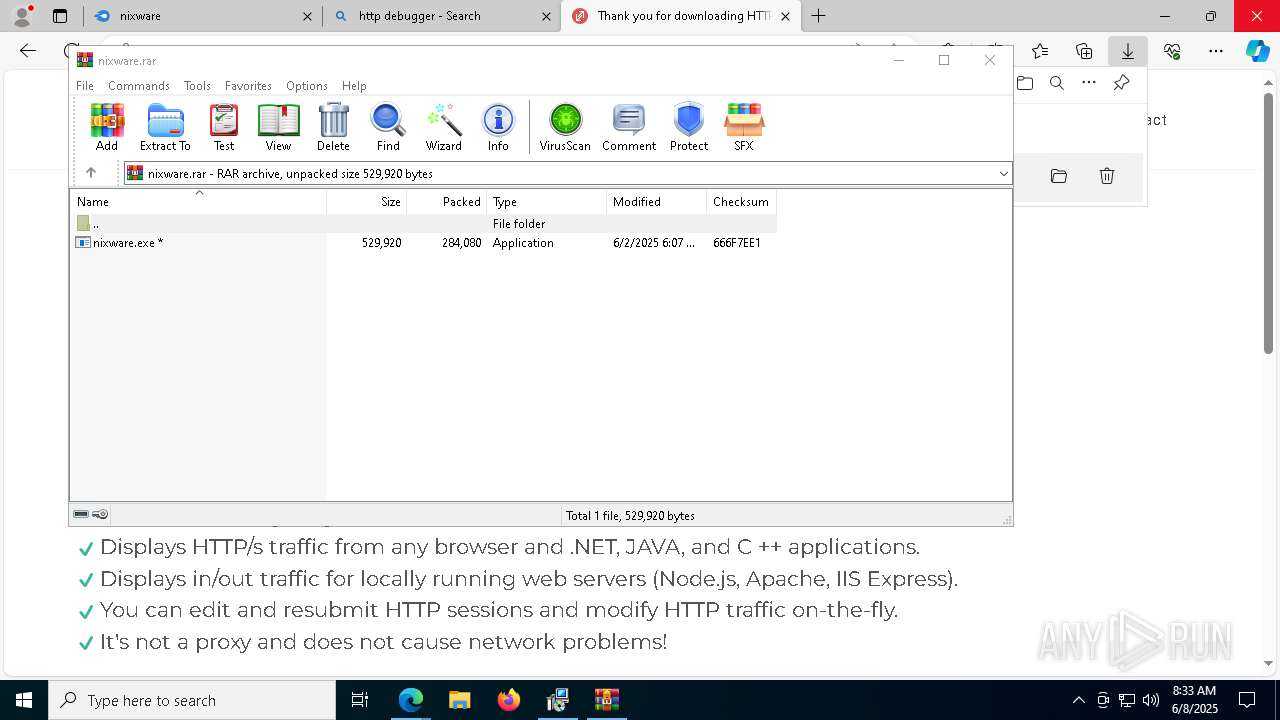Open Task View on taskbar
1280x720 pixels.
point(360,700)
